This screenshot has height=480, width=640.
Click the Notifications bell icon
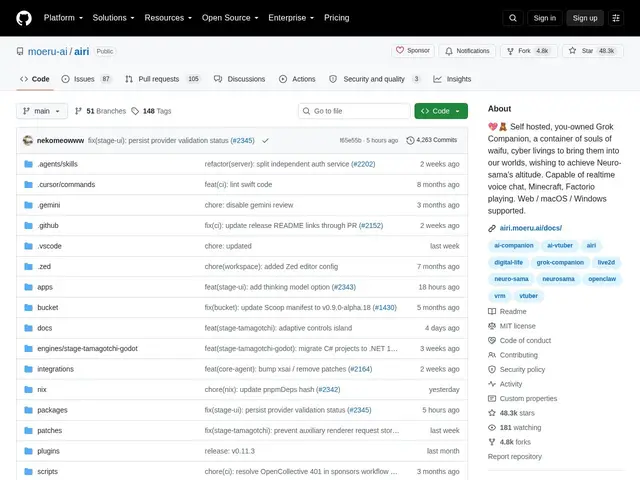coord(449,51)
